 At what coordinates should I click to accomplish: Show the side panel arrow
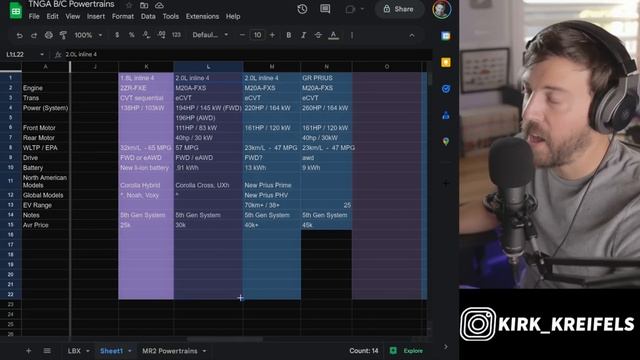(446, 347)
